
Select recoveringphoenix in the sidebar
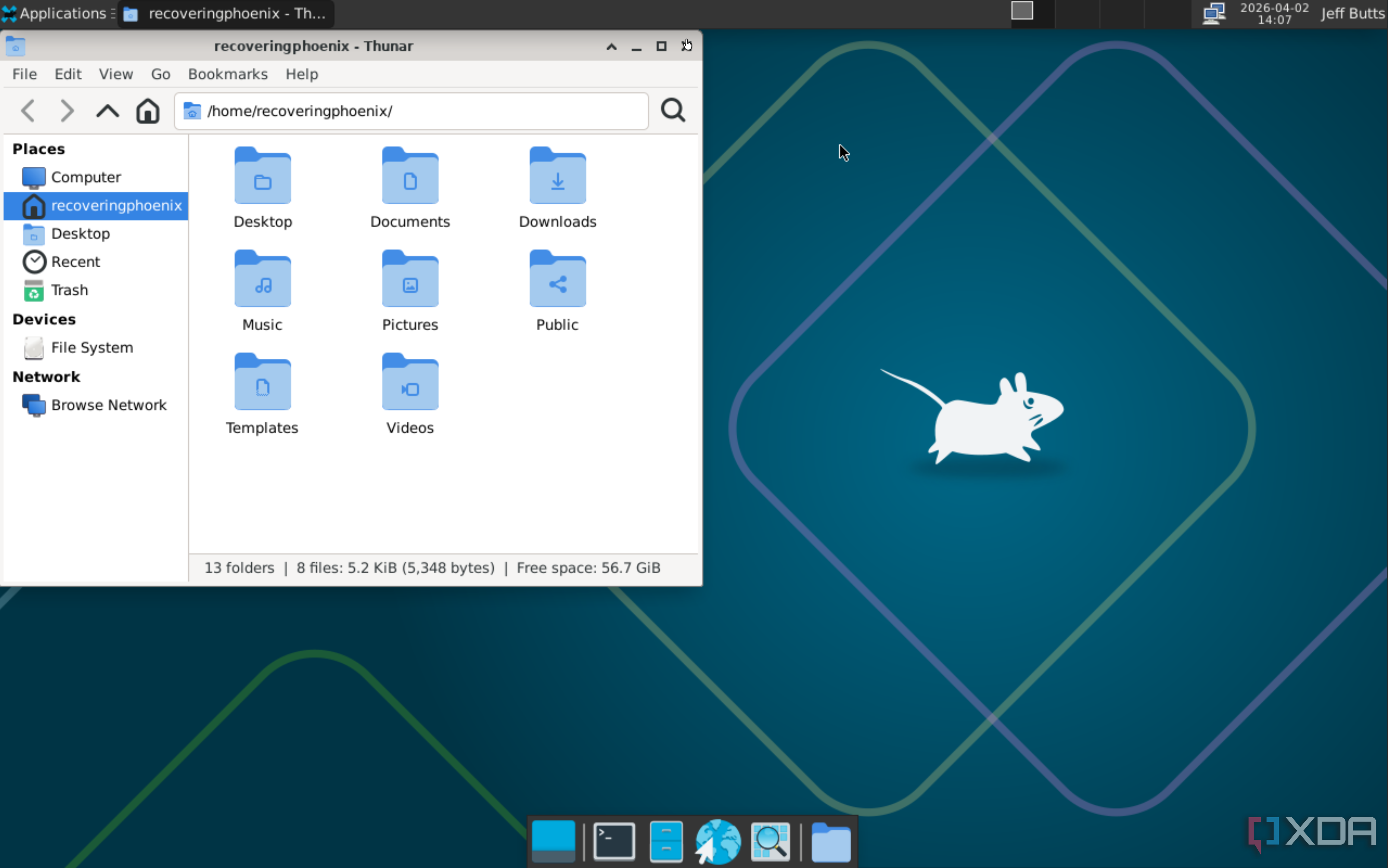click(x=96, y=206)
